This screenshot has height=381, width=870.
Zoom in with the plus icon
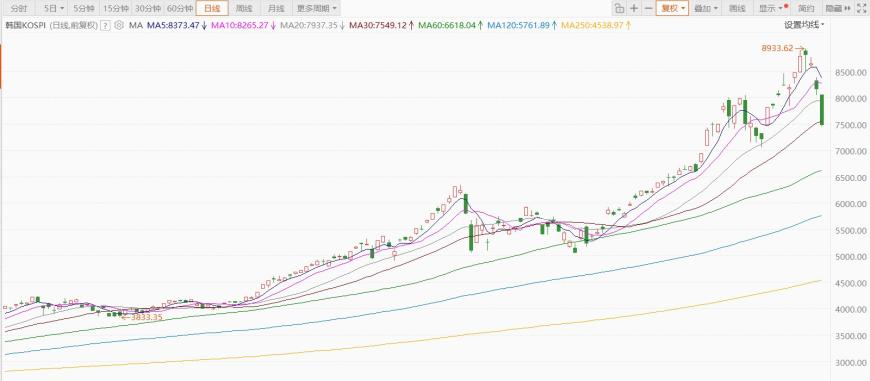tap(634, 8)
